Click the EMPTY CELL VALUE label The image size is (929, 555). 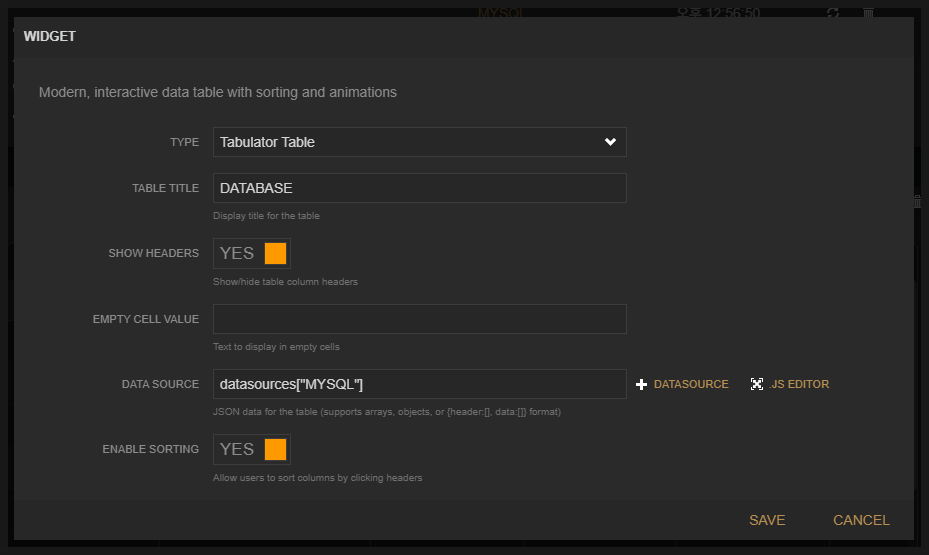[146, 319]
